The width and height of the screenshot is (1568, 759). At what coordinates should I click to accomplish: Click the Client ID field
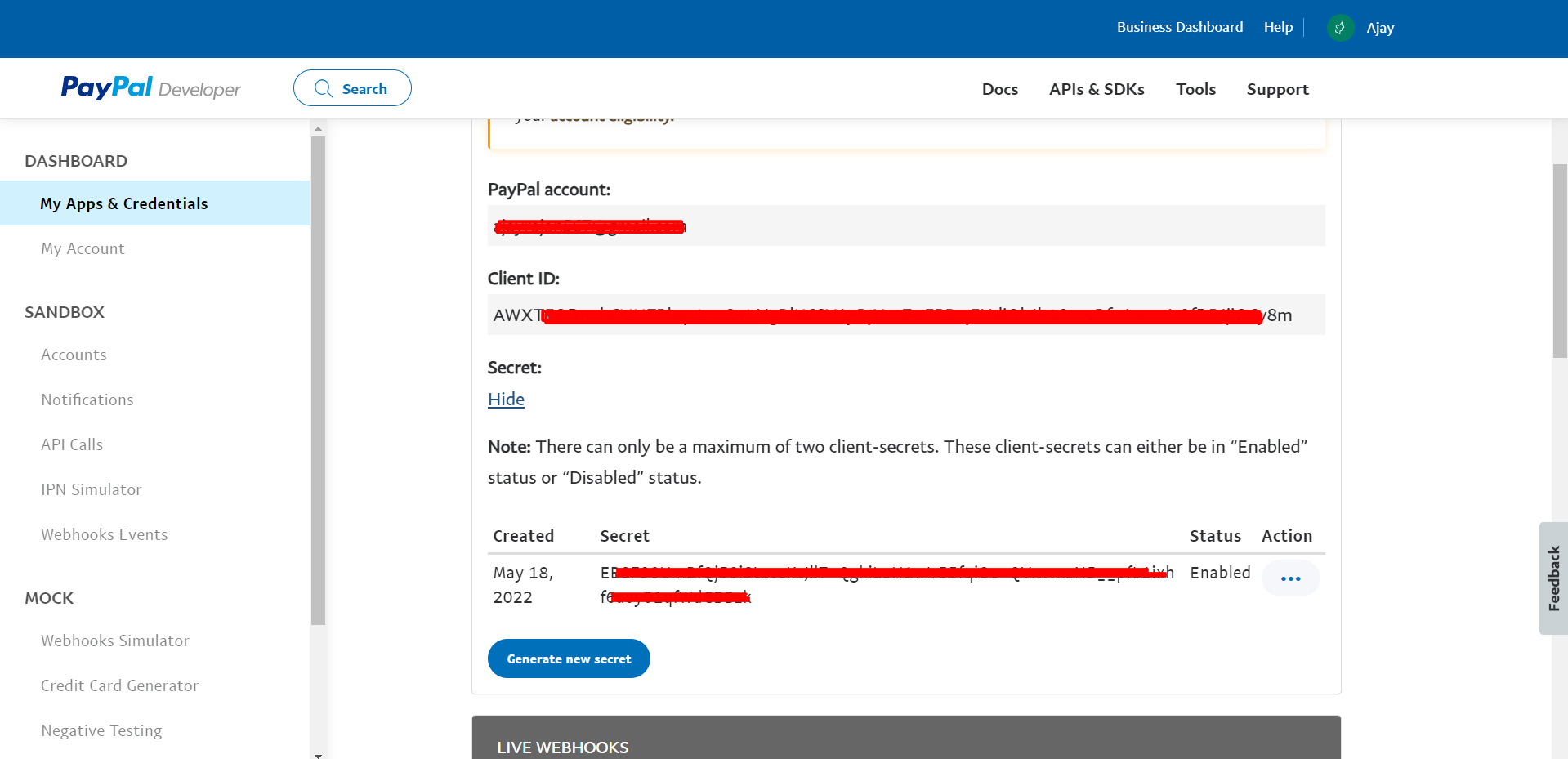click(x=906, y=315)
